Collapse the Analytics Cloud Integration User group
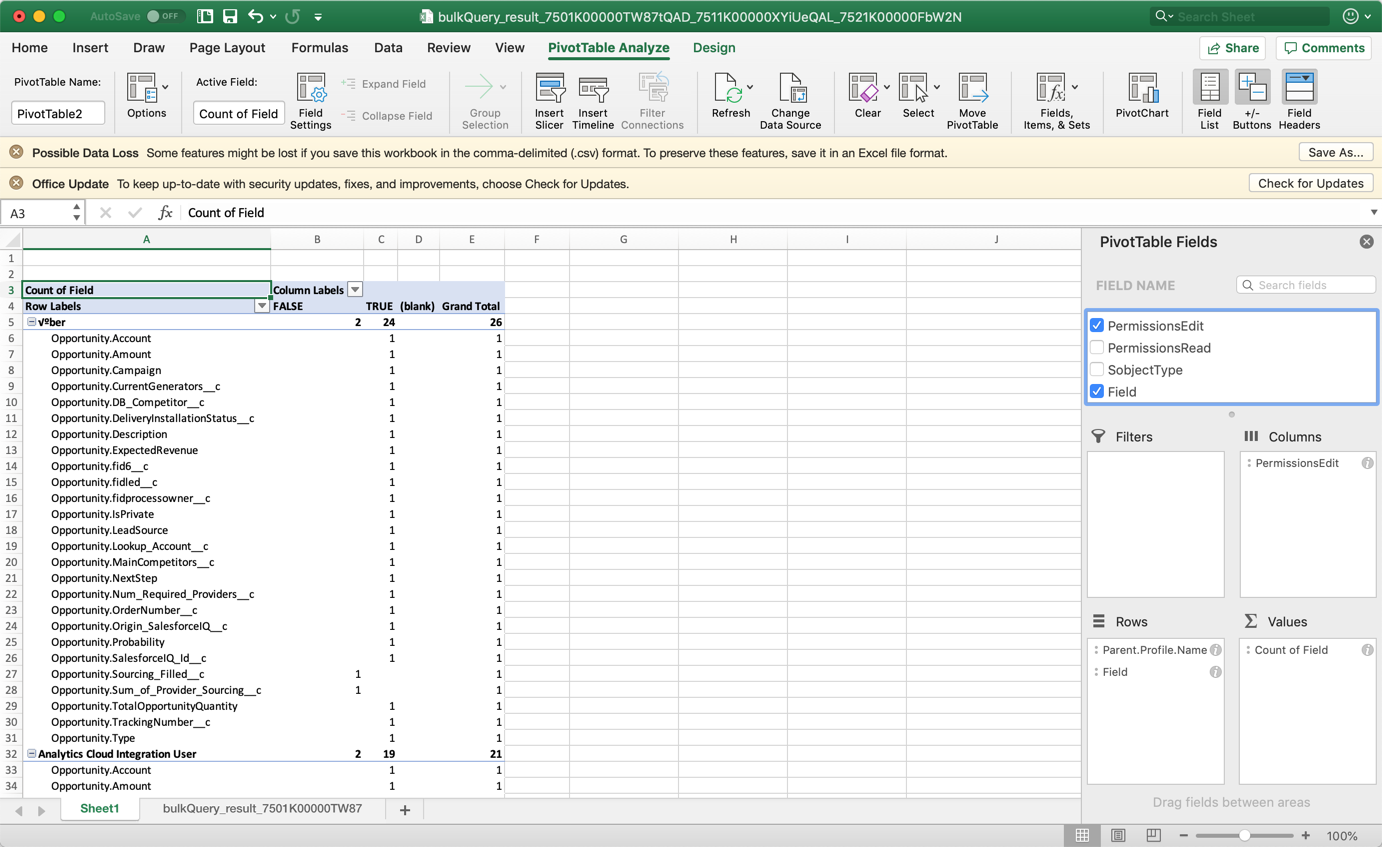Screen dimensions: 1382x847 coord(30,754)
